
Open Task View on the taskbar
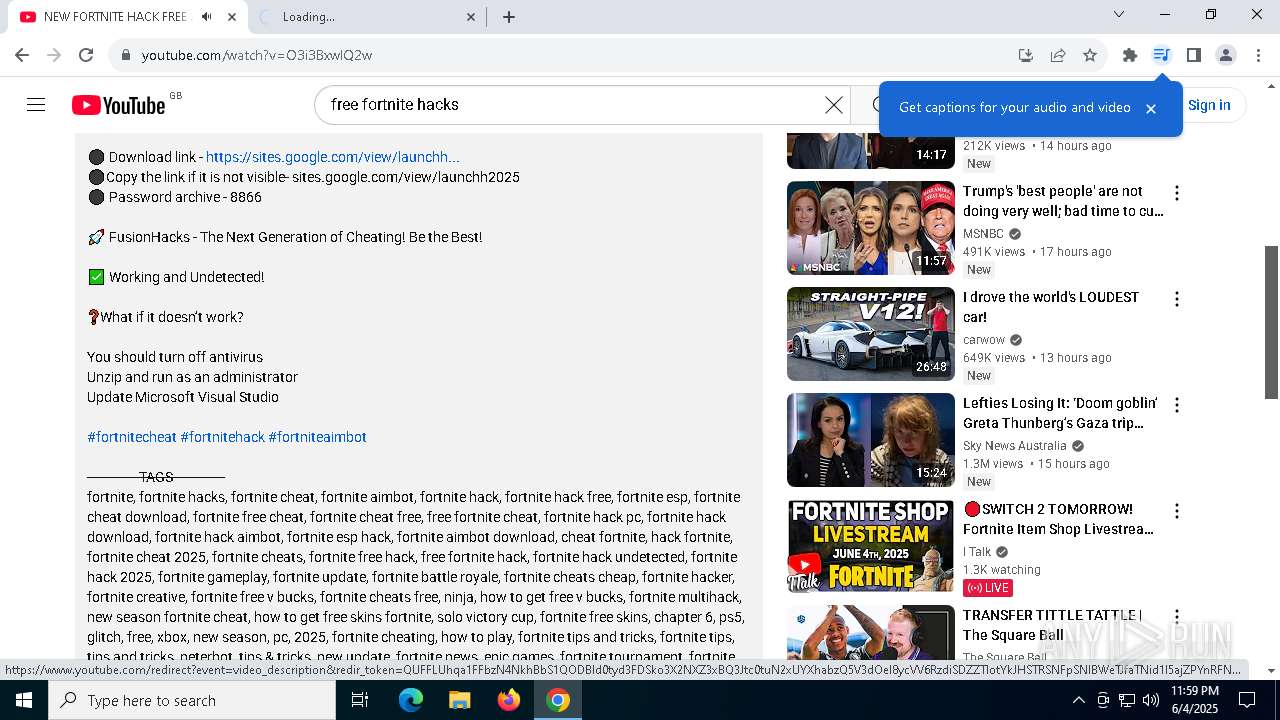tap(360, 700)
